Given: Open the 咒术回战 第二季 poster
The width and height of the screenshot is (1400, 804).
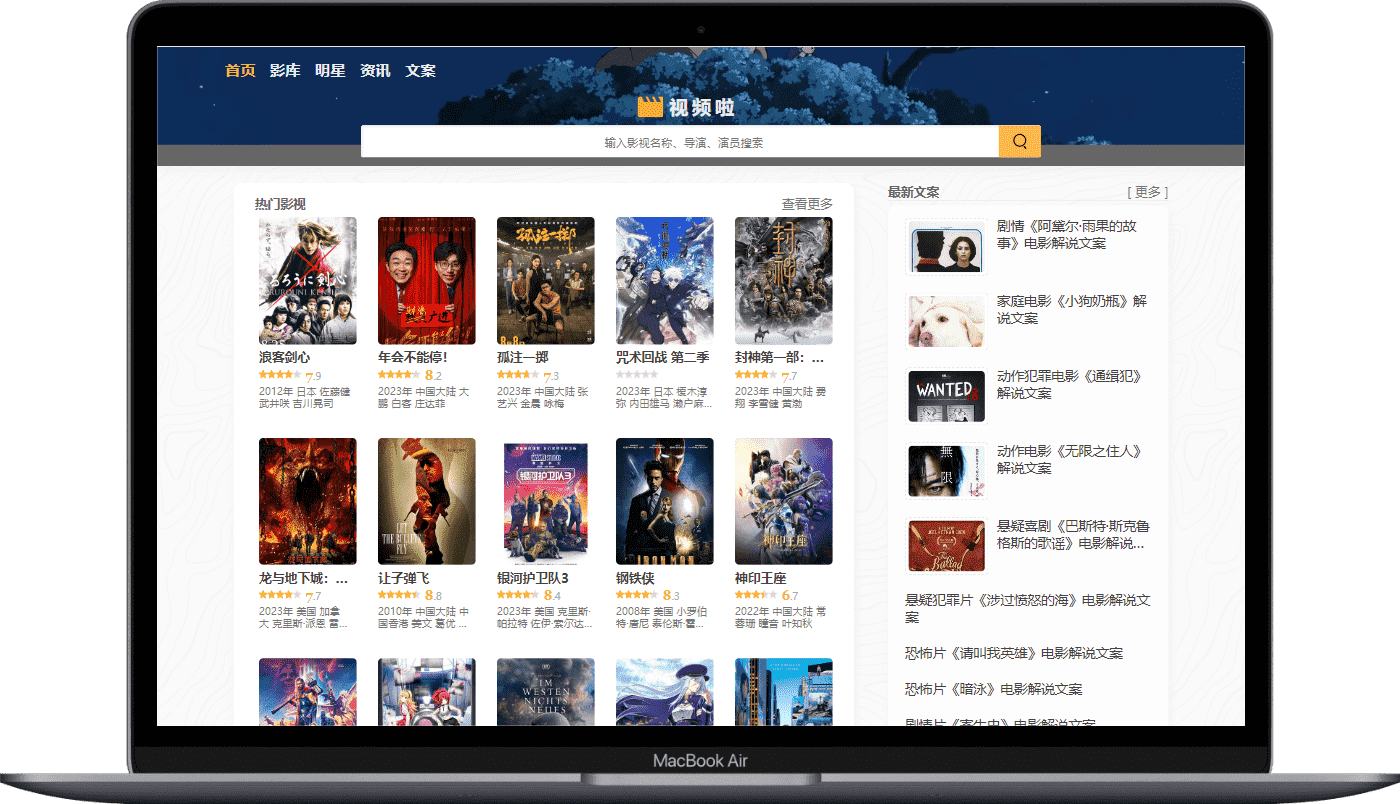Looking at the screenshot, I should pos(665,281).
